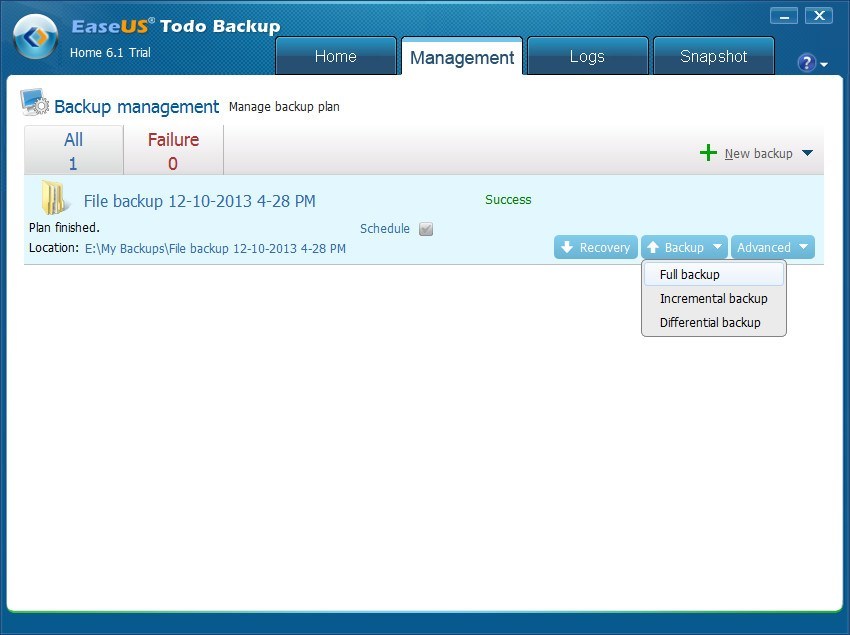This screenshot has width=850, height=635.
Task: Click the green plus New backup icon
Action: pyautogui.click(x=708, y=153)
